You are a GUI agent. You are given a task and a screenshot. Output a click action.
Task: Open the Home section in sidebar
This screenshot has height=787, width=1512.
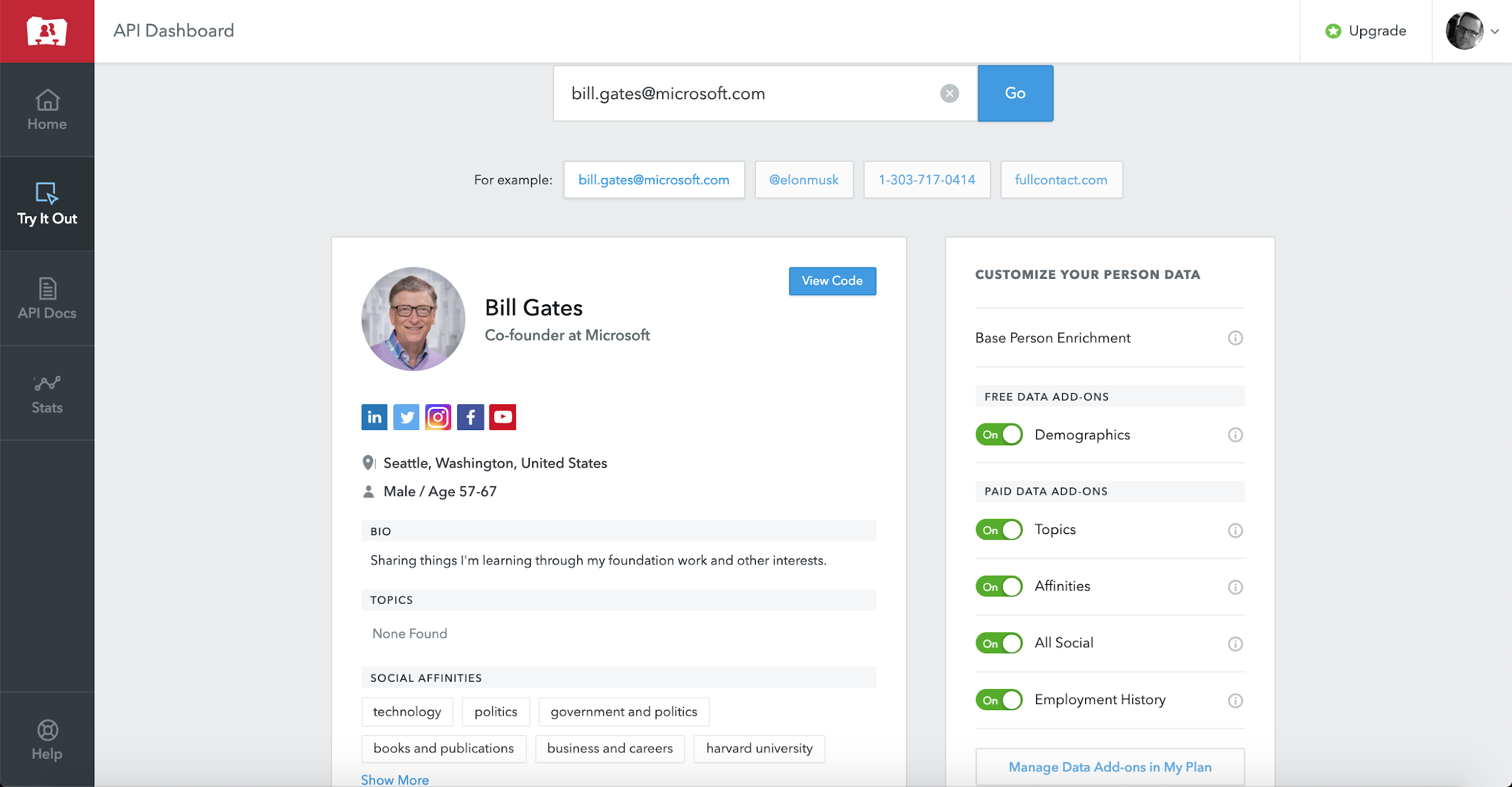(x=47, y=109)
